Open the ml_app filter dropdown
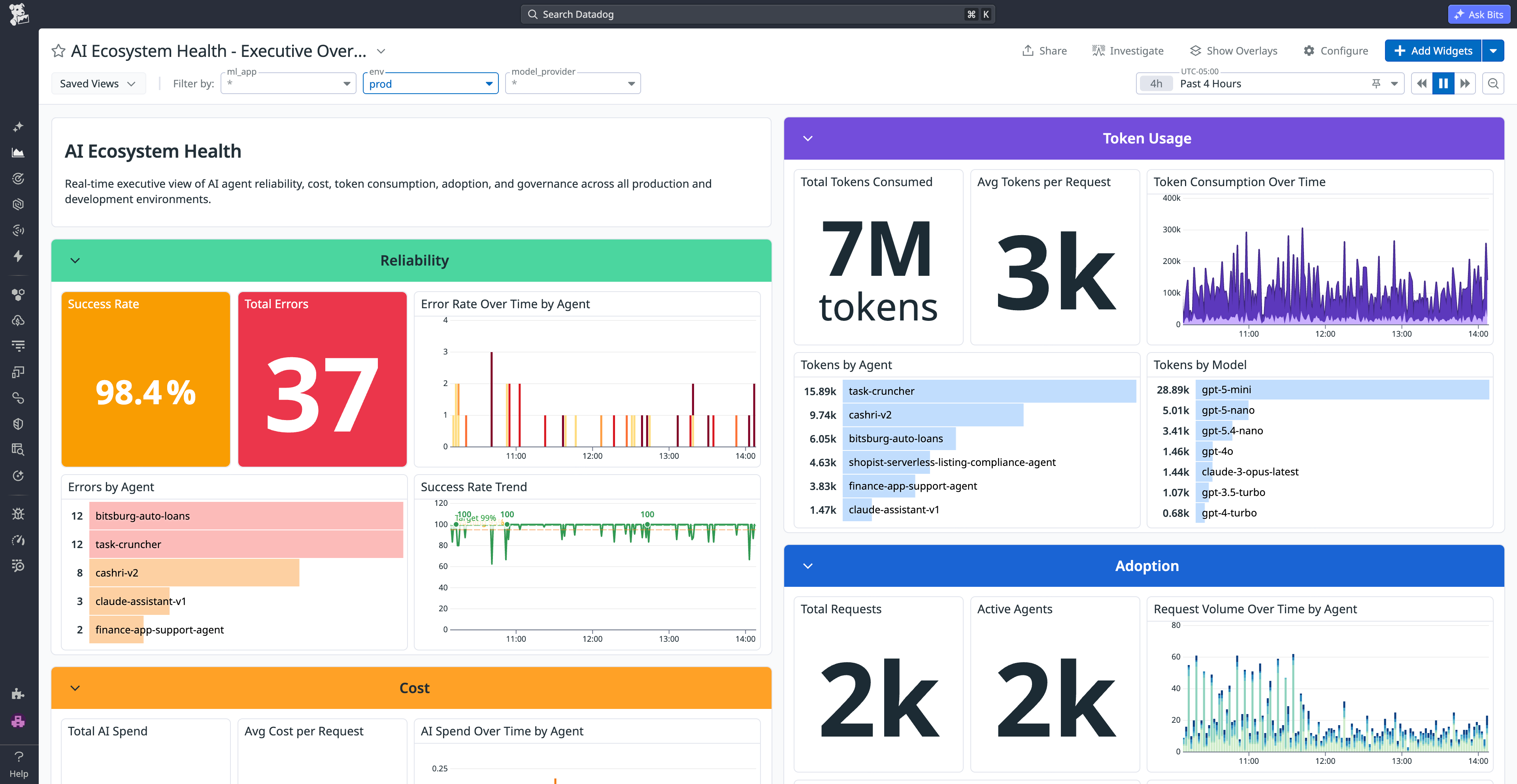Screen dimensions: 1517x784 click(289, 84)
